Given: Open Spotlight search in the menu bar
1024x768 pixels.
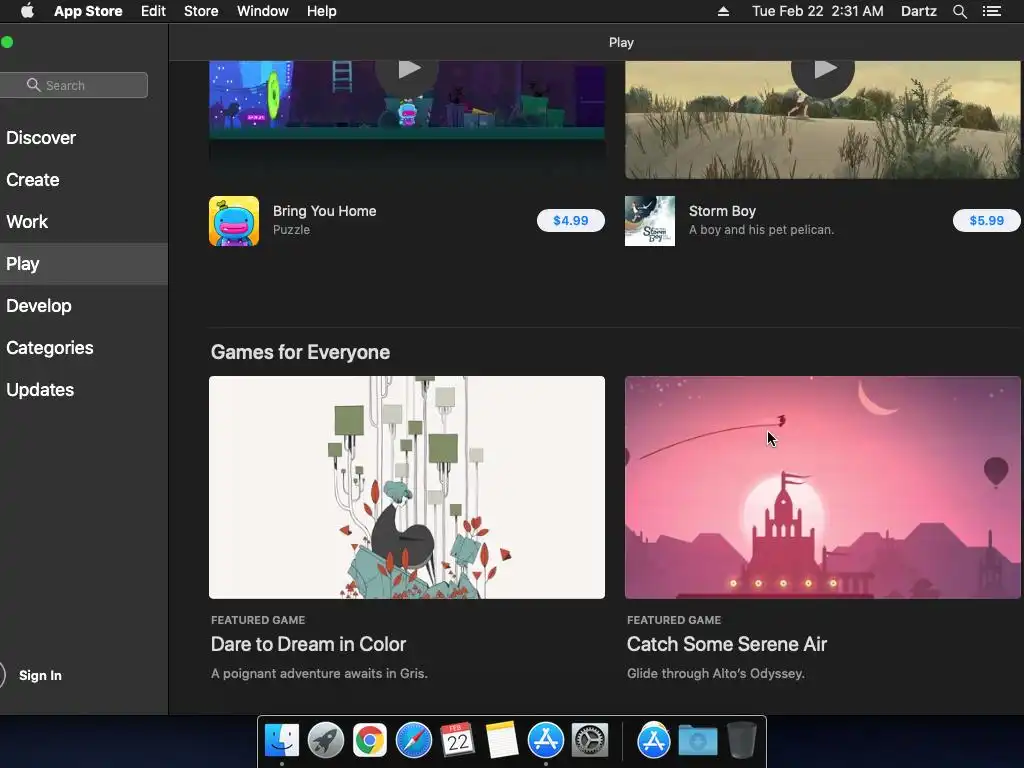Looking at the screenshot, I should (959, 11).
